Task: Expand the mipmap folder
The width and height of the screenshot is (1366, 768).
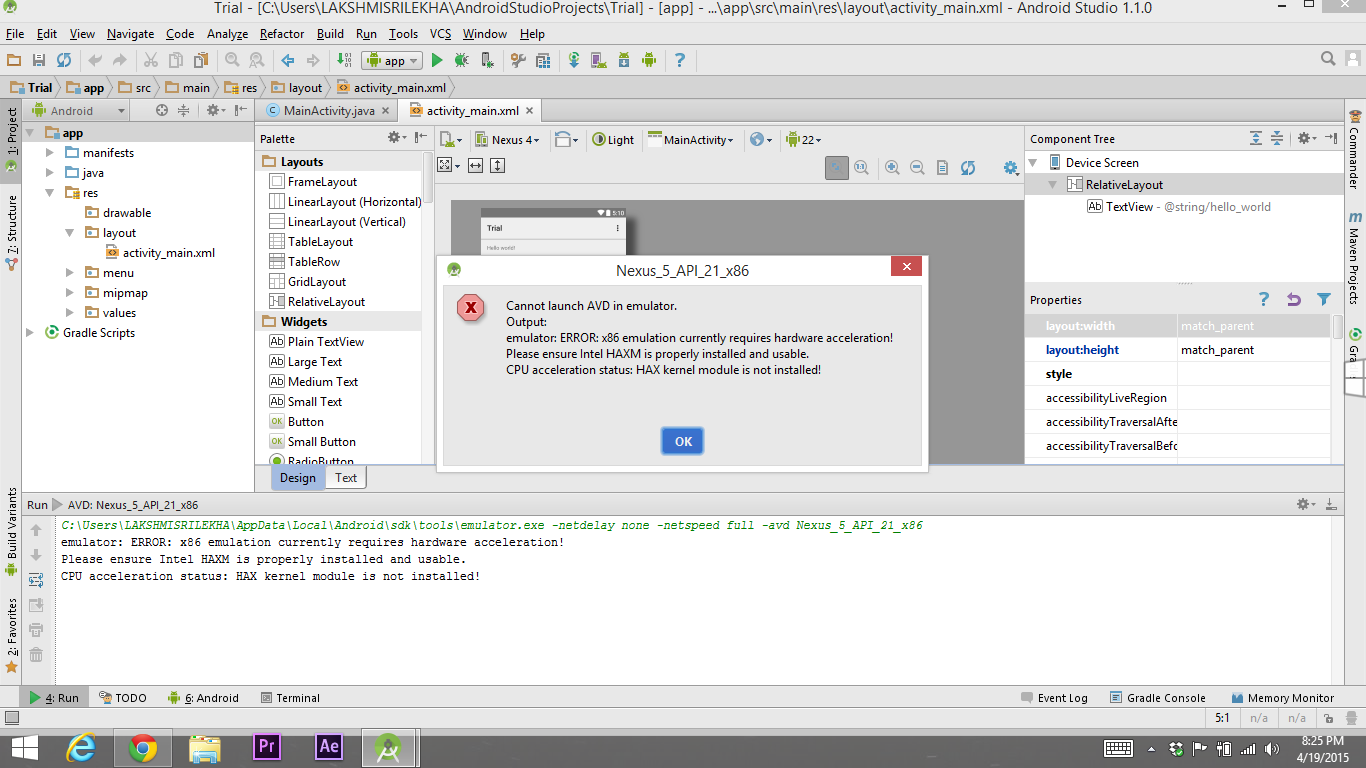Action: pos(70,293)
